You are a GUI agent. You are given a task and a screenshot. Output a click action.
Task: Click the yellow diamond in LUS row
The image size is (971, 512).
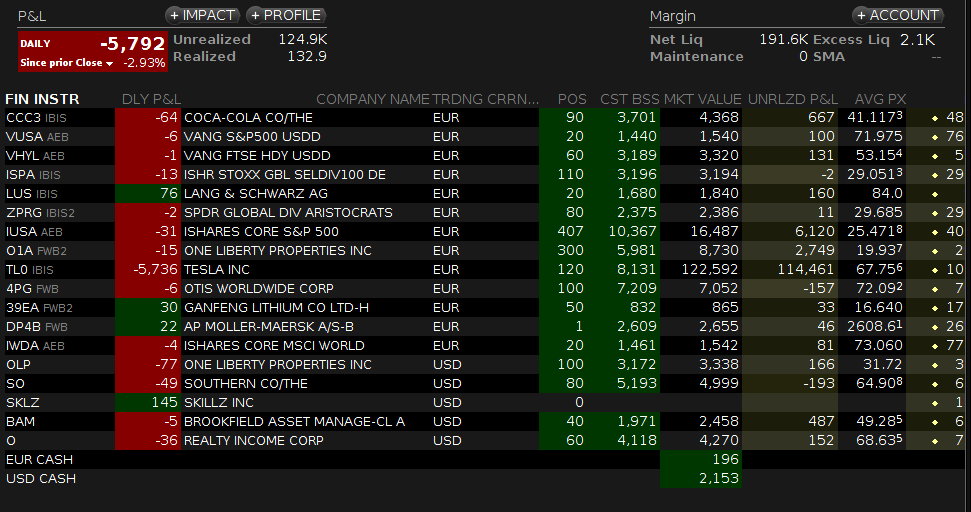pos(934,194)
